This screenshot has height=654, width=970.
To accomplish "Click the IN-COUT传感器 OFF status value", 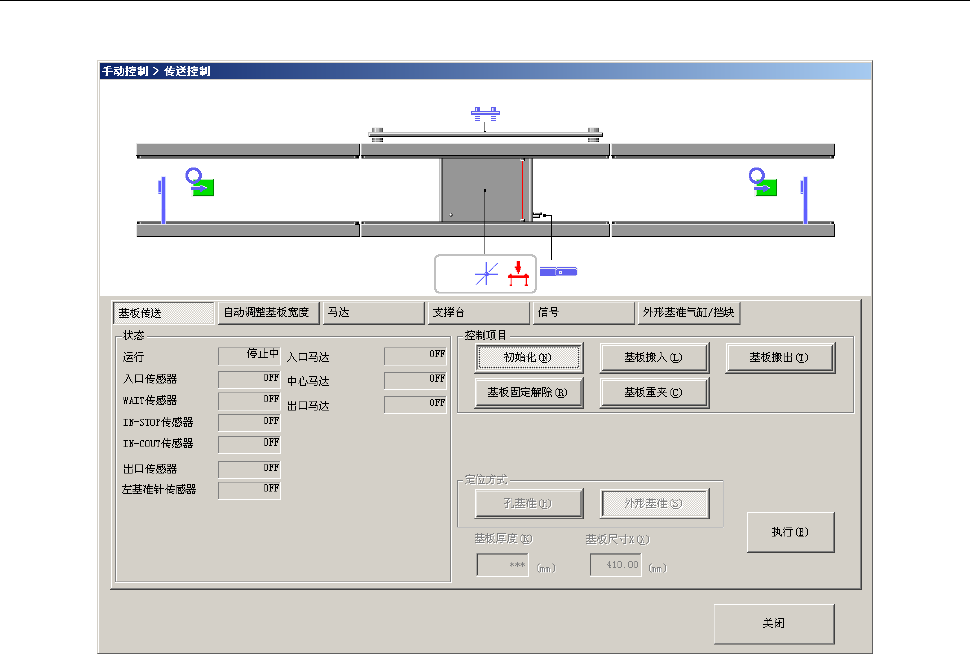I will [x=249, y=444].
